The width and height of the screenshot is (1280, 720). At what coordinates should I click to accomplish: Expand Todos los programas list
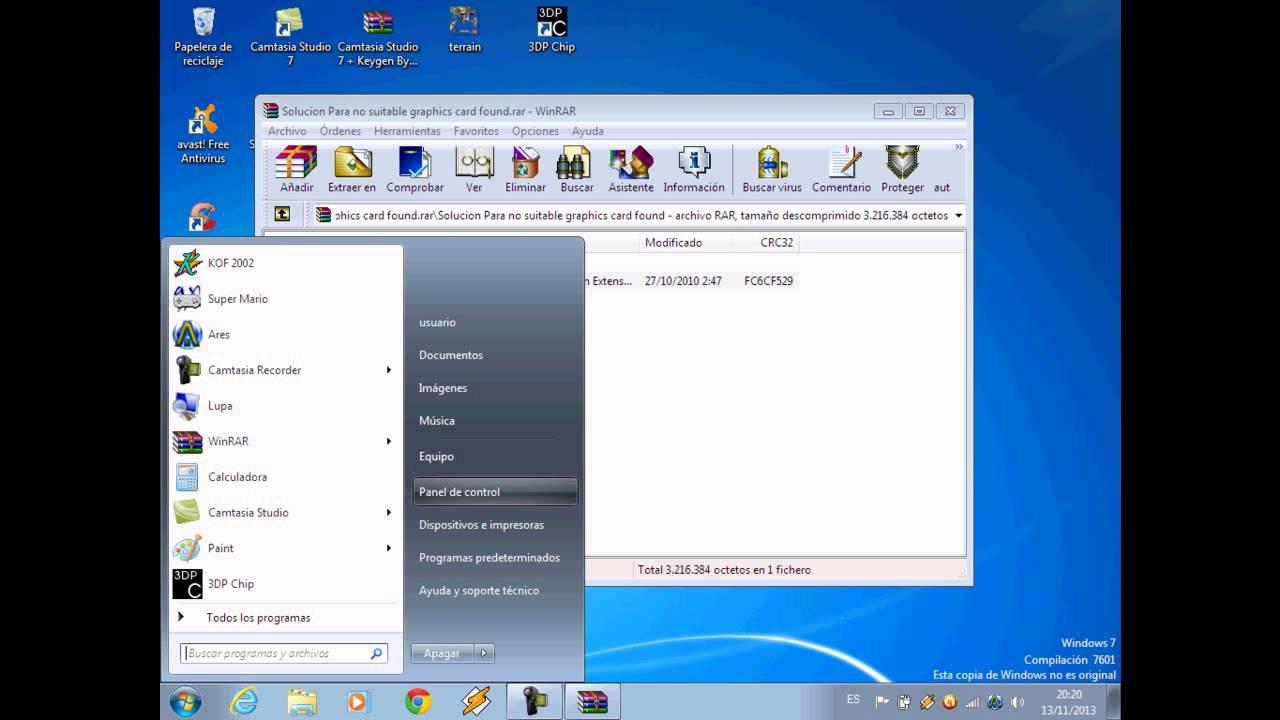pos(286,618)
